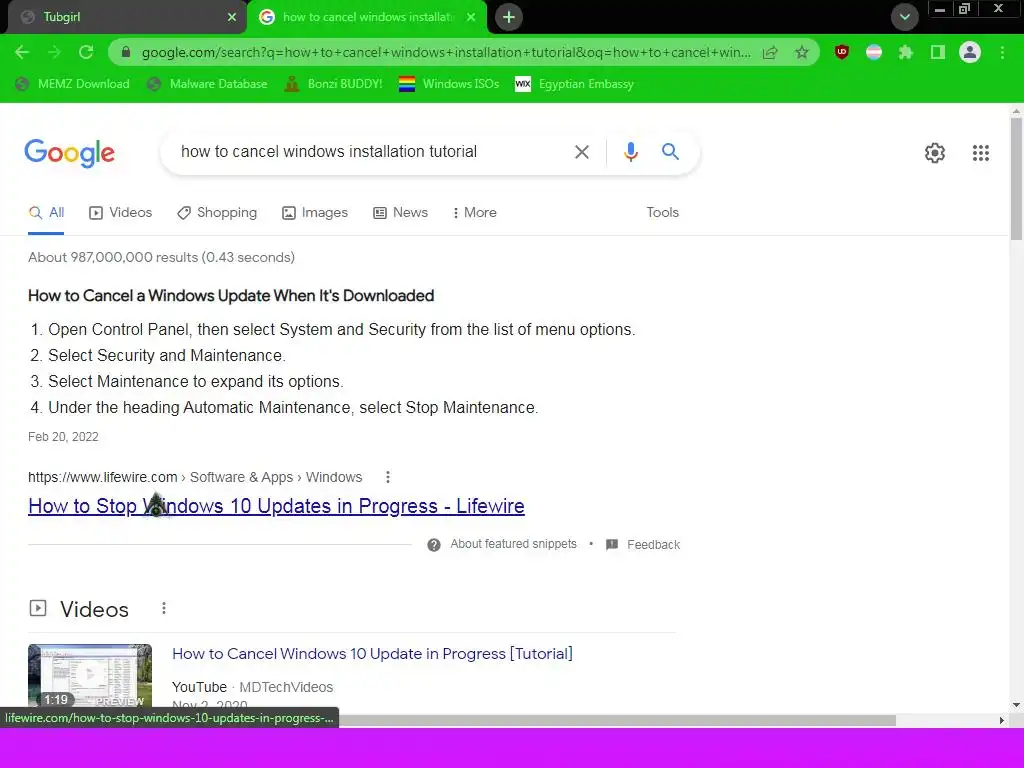Go back with the browser back arrow
The image size is (1024, 768).
[22, 52]
